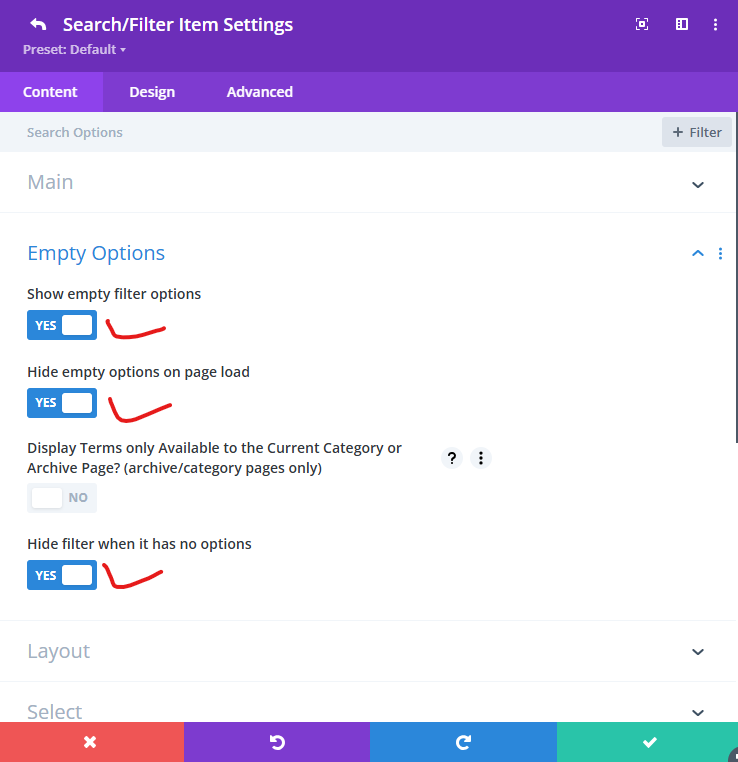Click the blue redo button
This screenshot has width=738, height=762.
pyautogui.click(x=463, y=742)
